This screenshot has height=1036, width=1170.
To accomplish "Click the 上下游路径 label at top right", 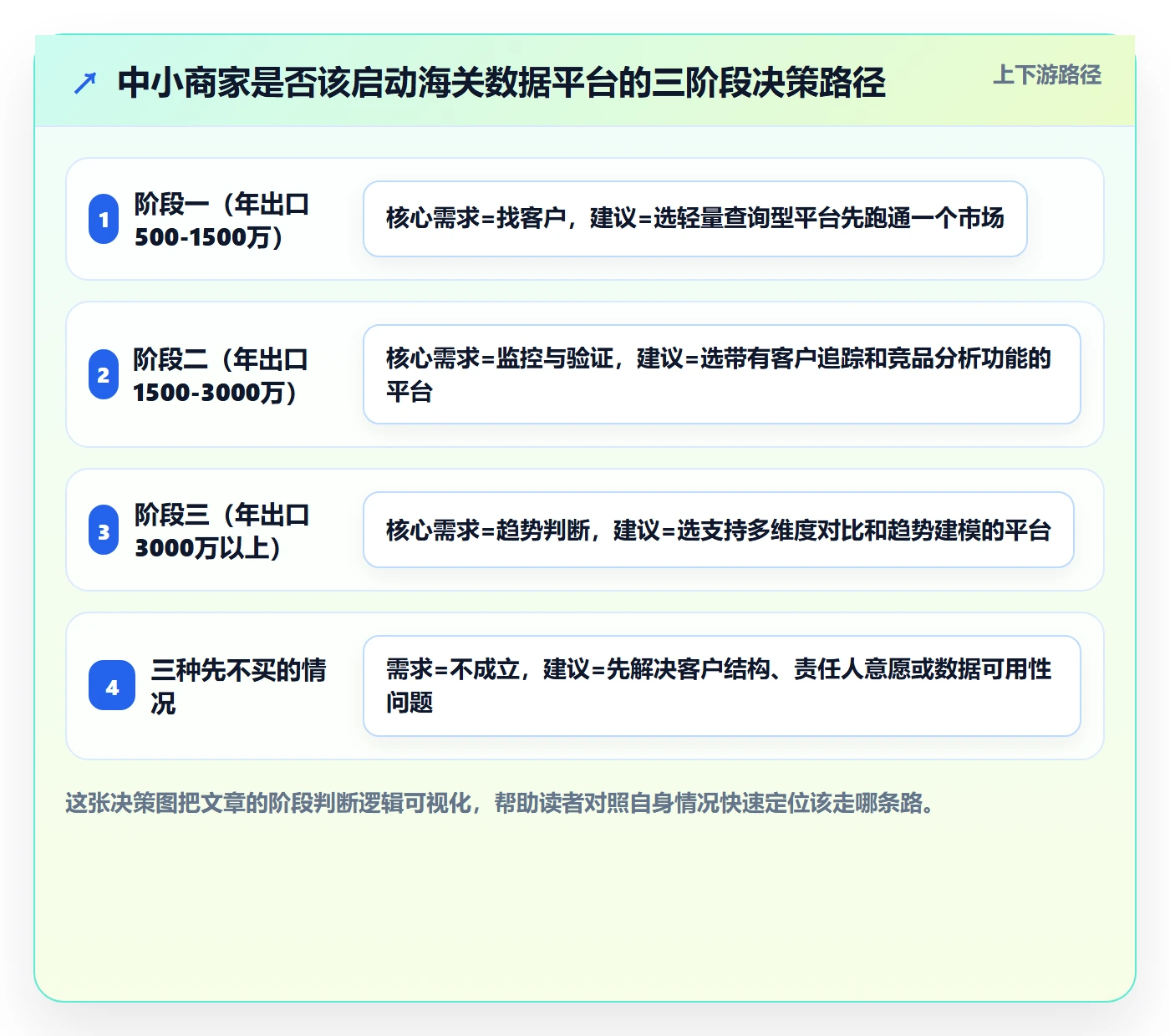I will [x=1047, y=75].
